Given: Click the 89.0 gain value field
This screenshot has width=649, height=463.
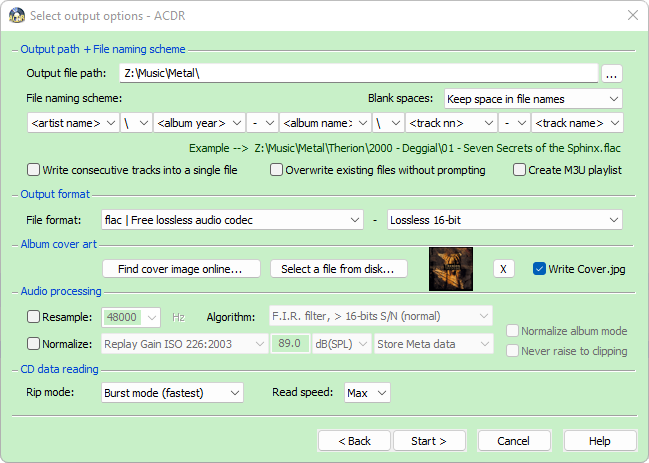Looking at the screenshot, I should pyautogui.click(x=290, y=343).
